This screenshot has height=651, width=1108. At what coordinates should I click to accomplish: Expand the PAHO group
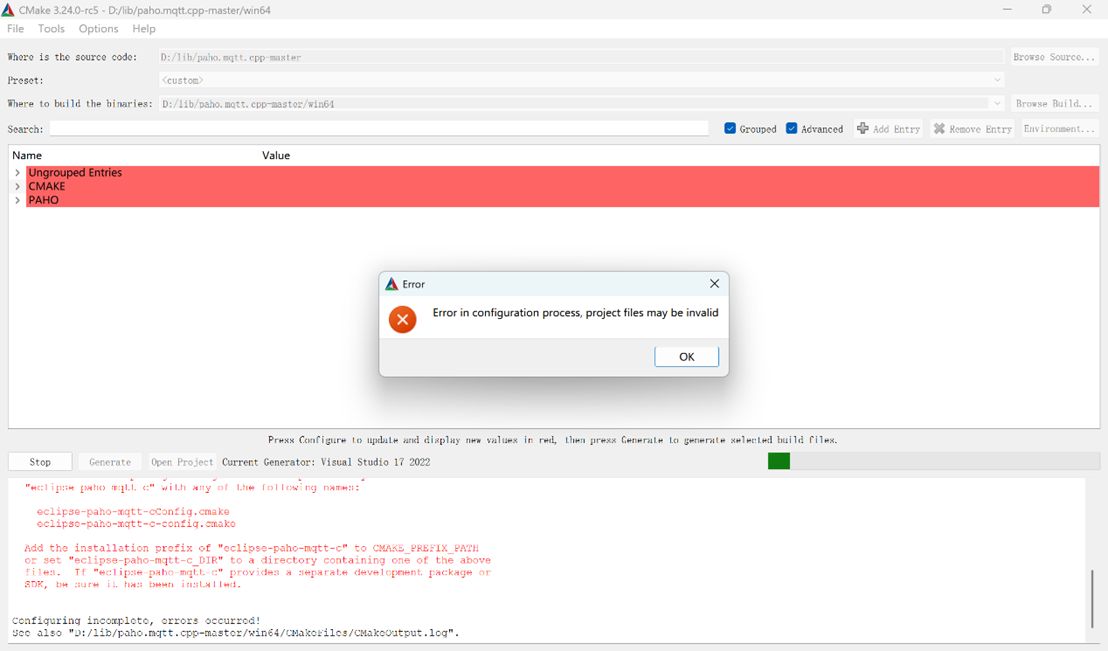[x=18, y=200]
